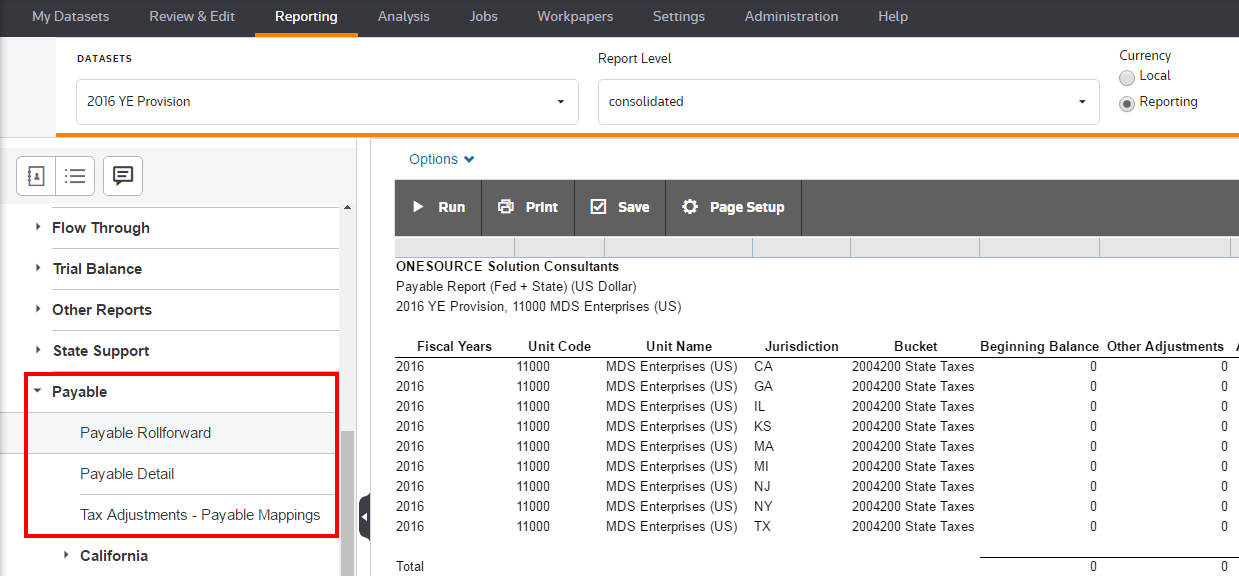Collapse the Payable tree section
This screenshot has width=1239, height=576.
(37, 392)
